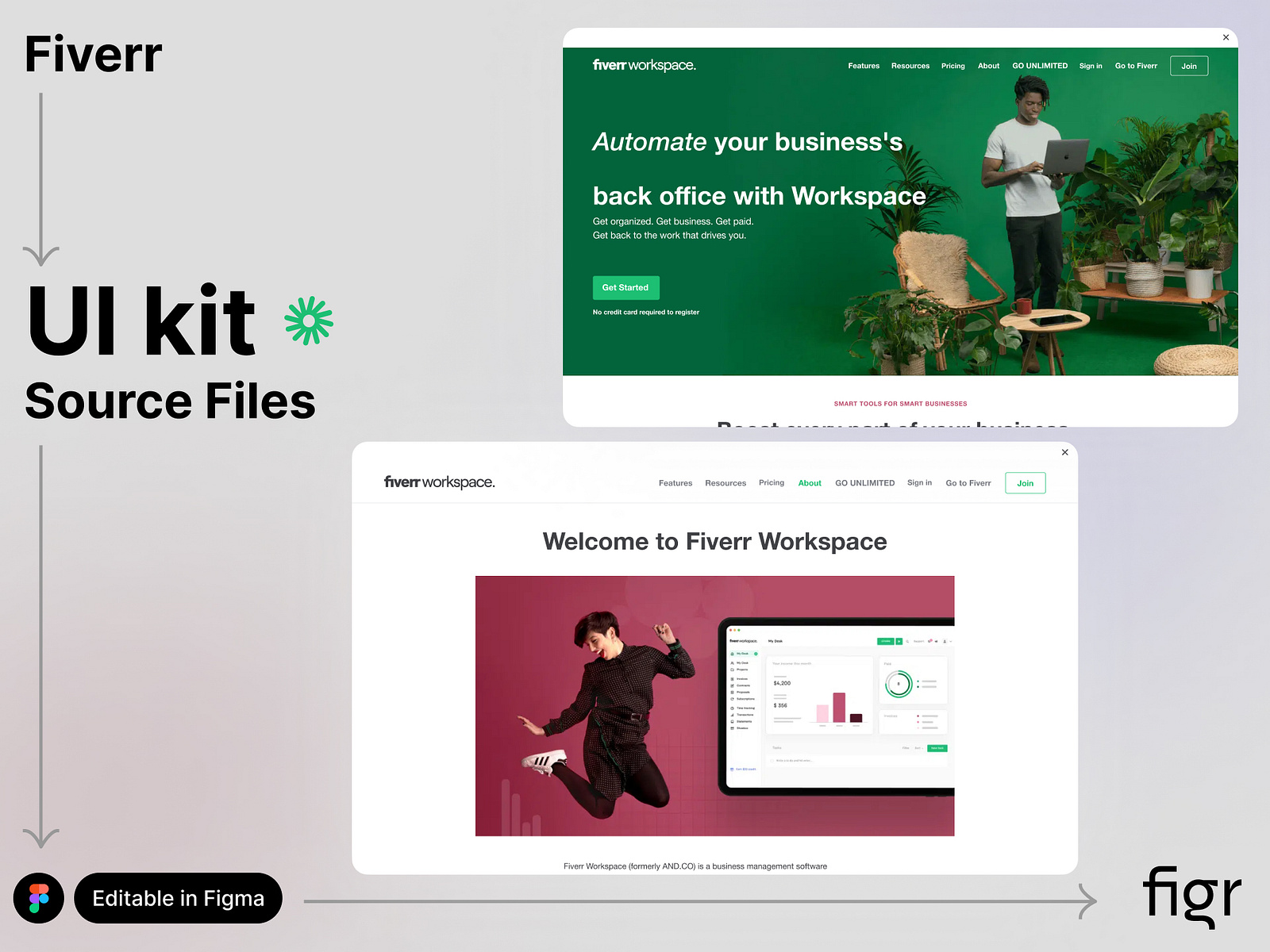Click the figr logo
The image size is (1270, 952).
(x=1191, y=896)
